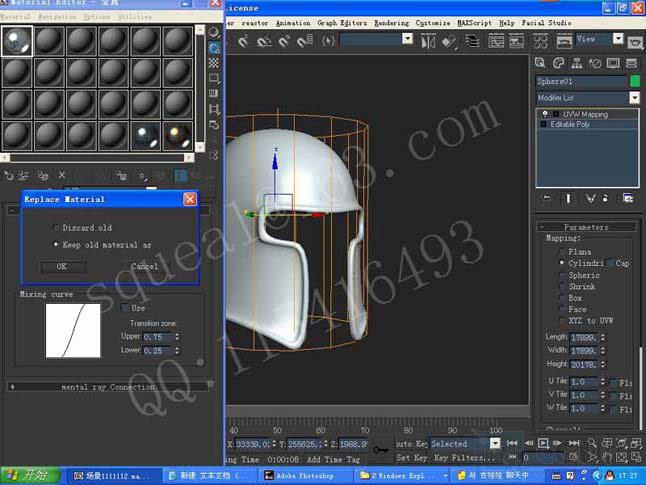The width and height of the screenshot is (646, 485).
Task: Open the Graph Editors menu
Action: point(342,23)
